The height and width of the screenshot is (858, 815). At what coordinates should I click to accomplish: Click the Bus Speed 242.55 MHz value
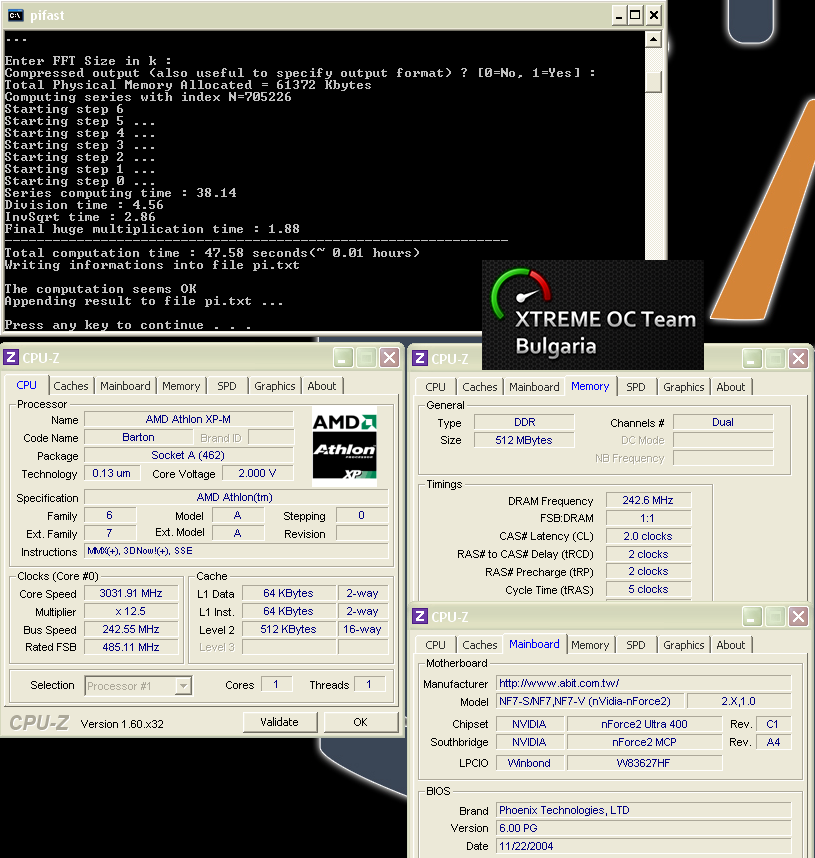(131, 629)
